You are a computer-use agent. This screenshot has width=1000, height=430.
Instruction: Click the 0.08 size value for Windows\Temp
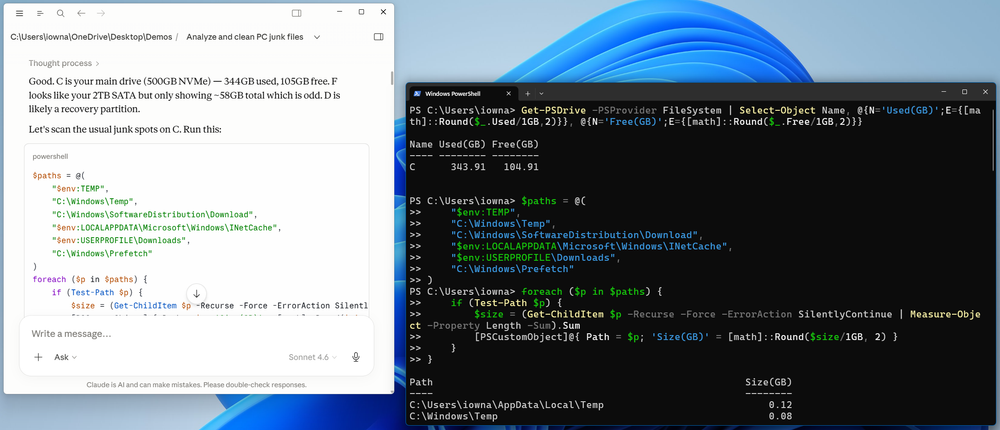click(x=781, y=416)
